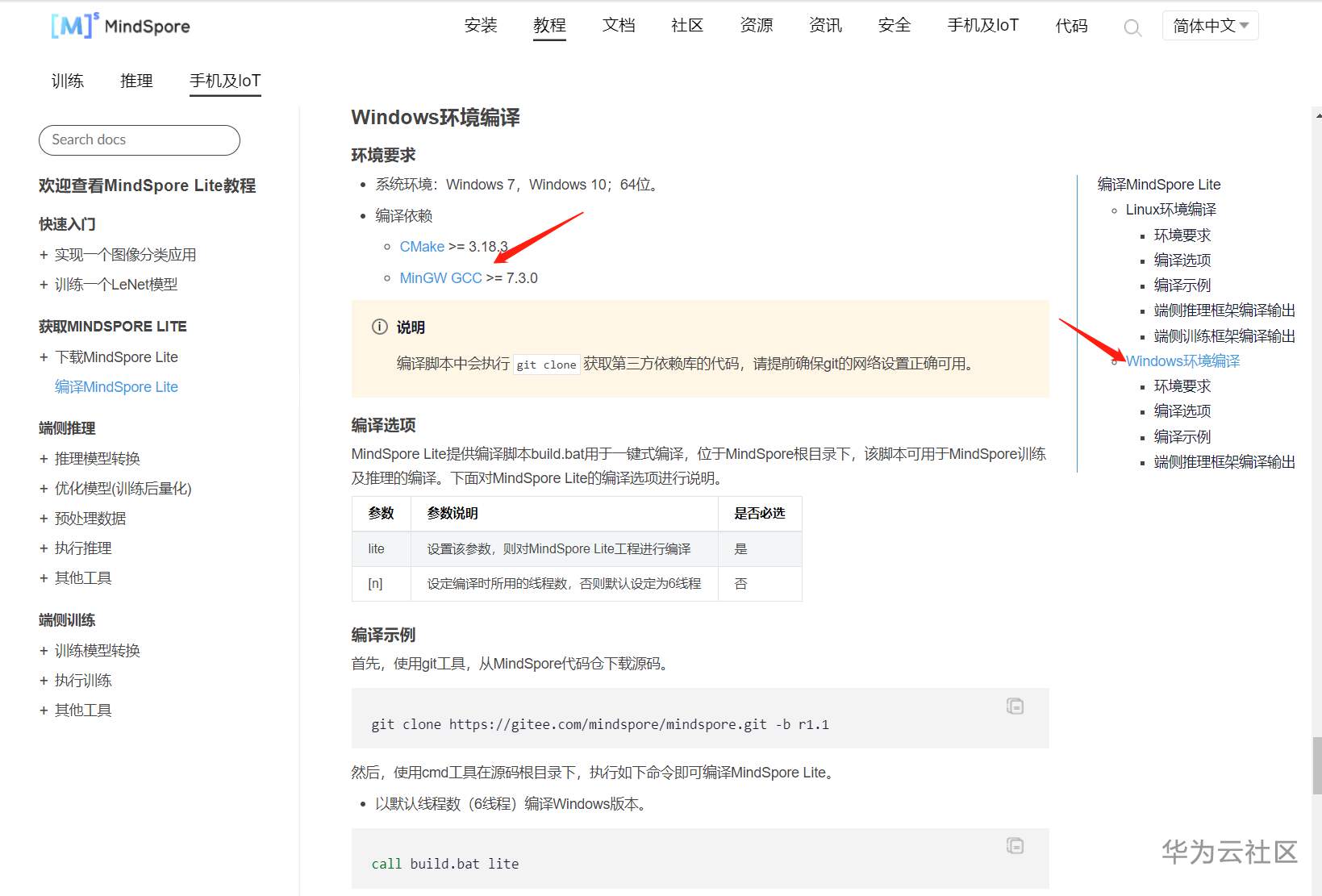Open the 代码 menu item
The width and height of the screenshot is (1322, 896).
coord(1071,26)
